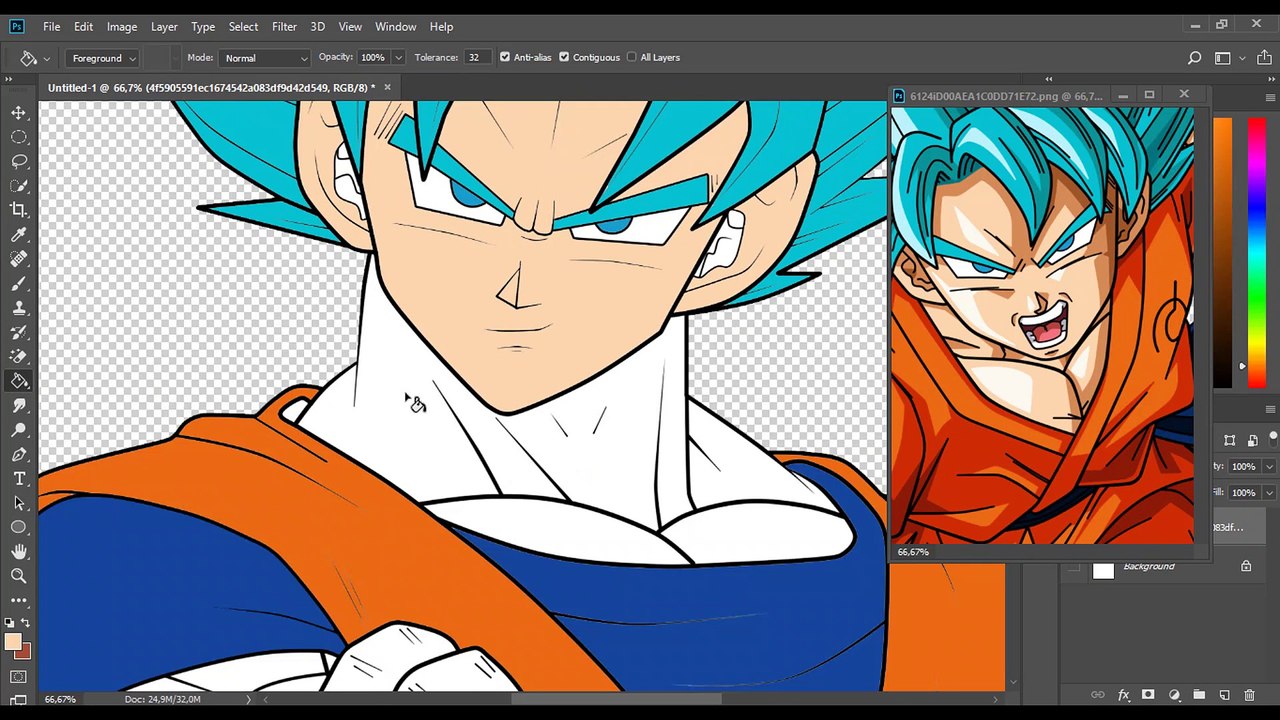Open the File menu
This screenshot has width=1280, height=720.
(x=51, y=27)
